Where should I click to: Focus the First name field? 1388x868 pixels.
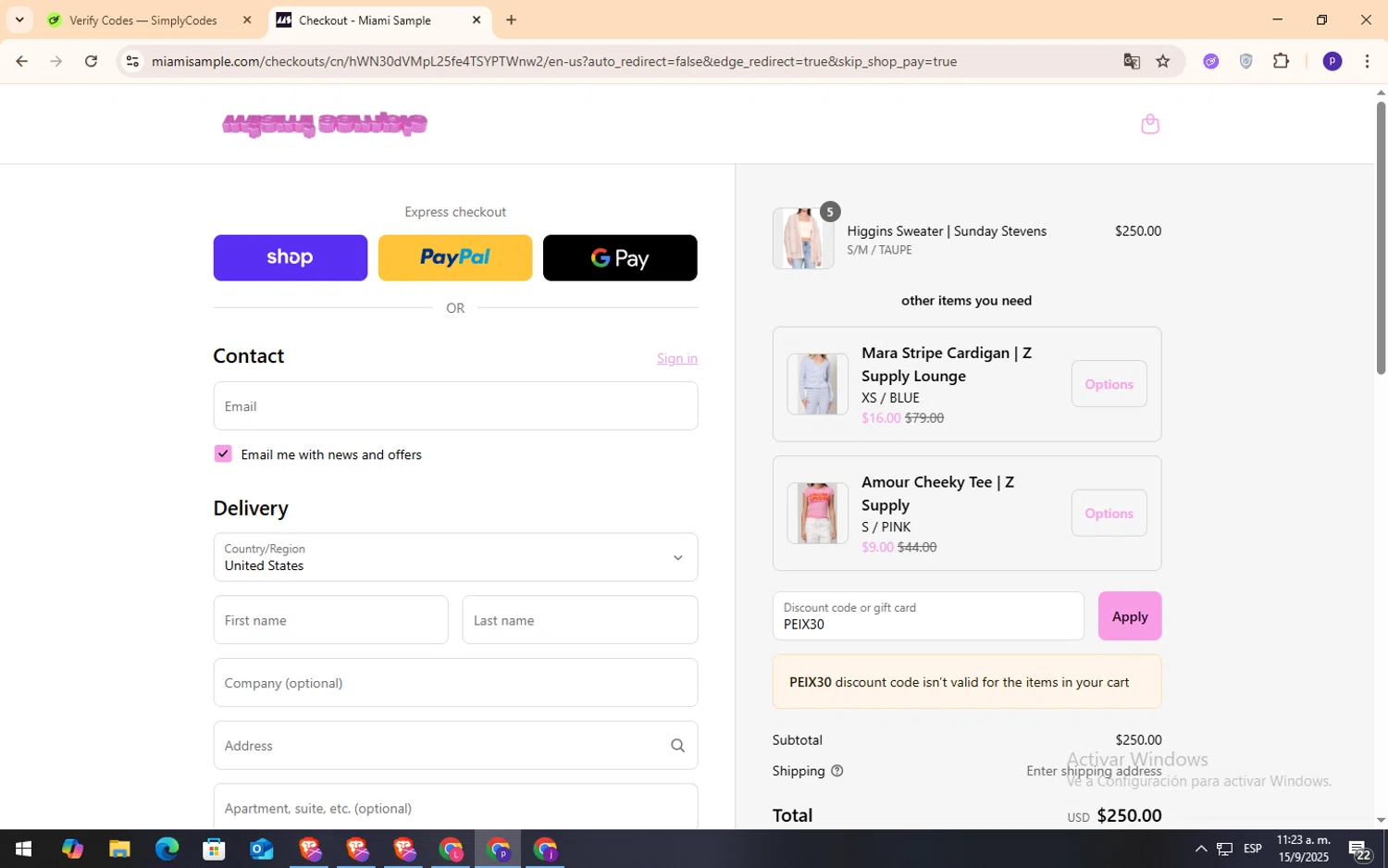pos(330,620)
